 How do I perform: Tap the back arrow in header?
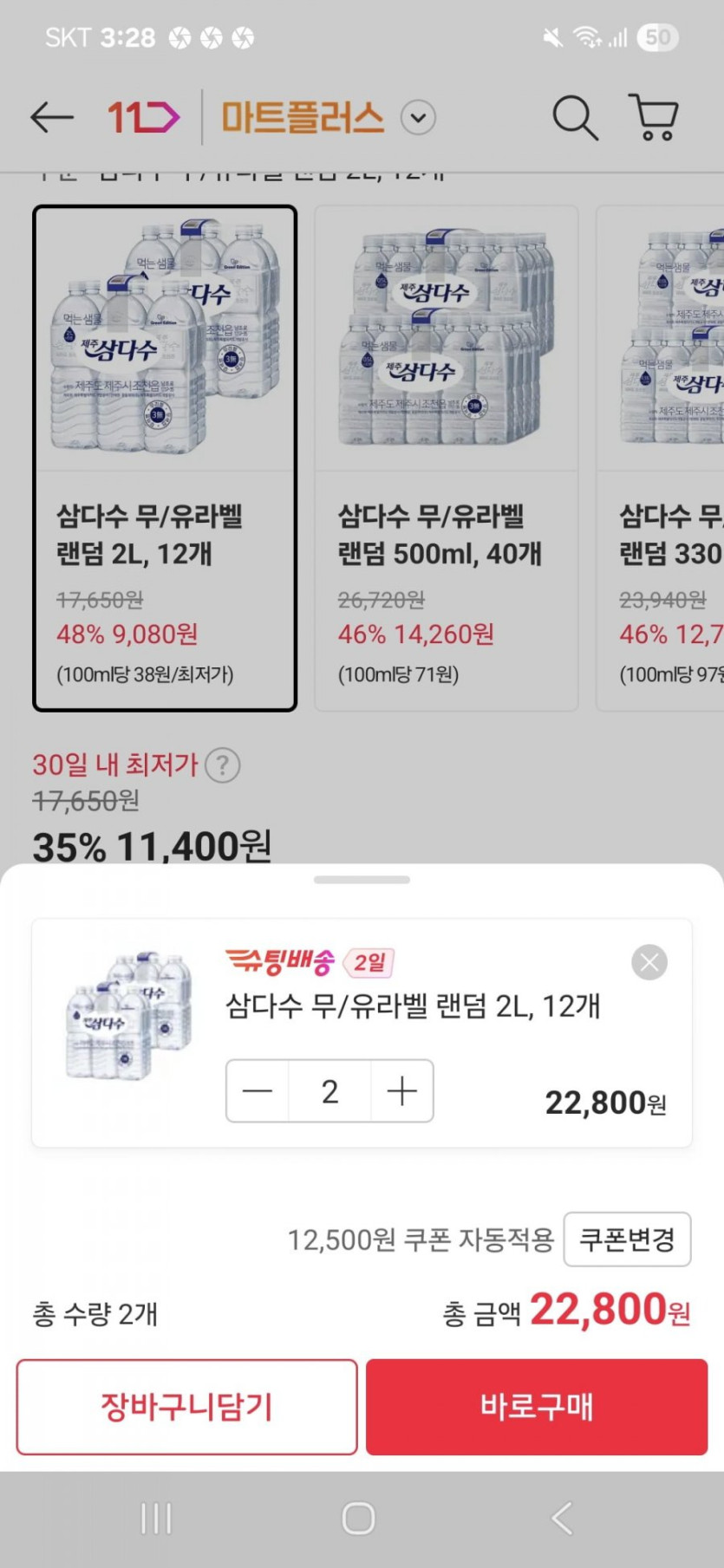52,117
